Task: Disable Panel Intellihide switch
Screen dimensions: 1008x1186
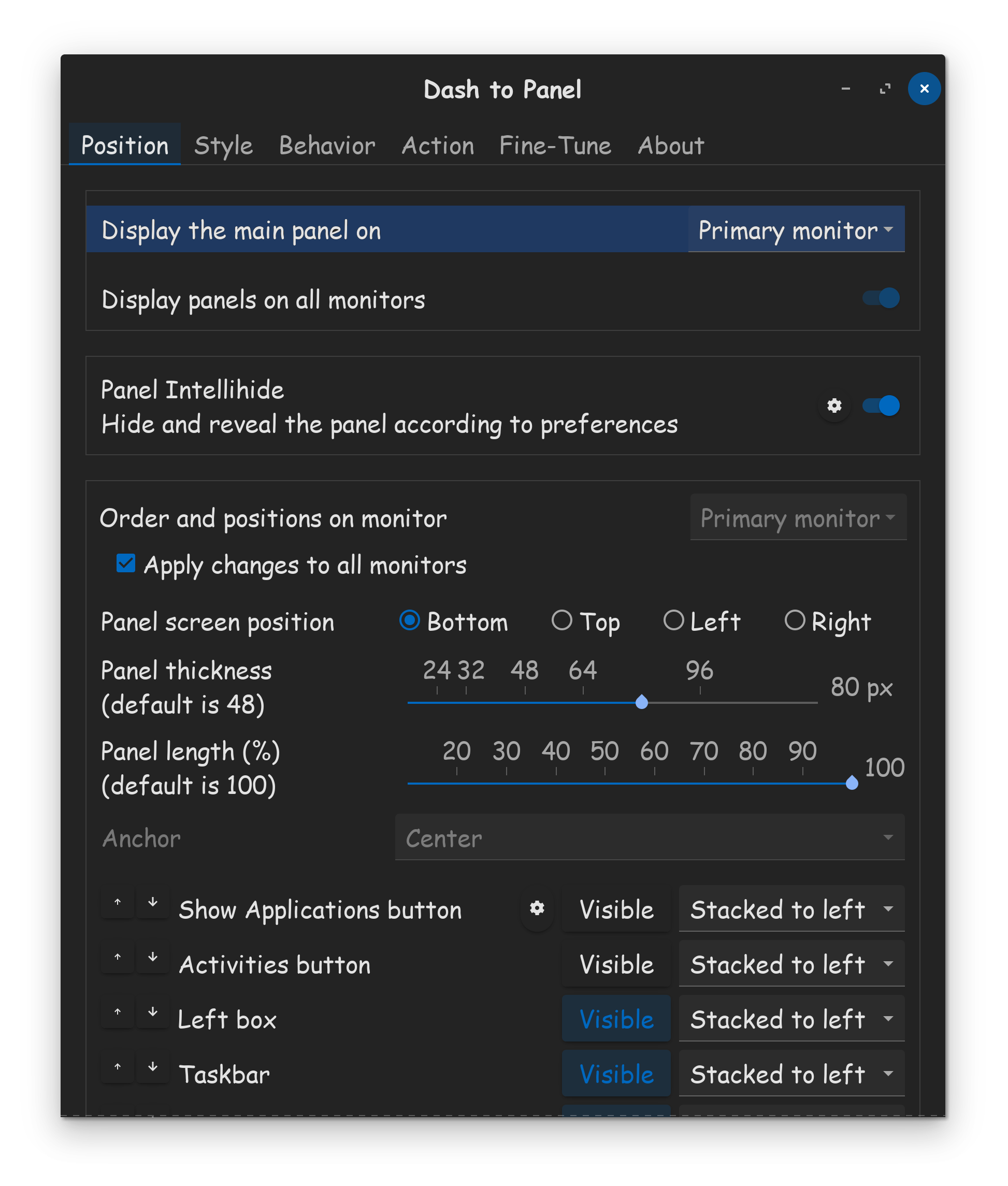Action: coord(881,406)
